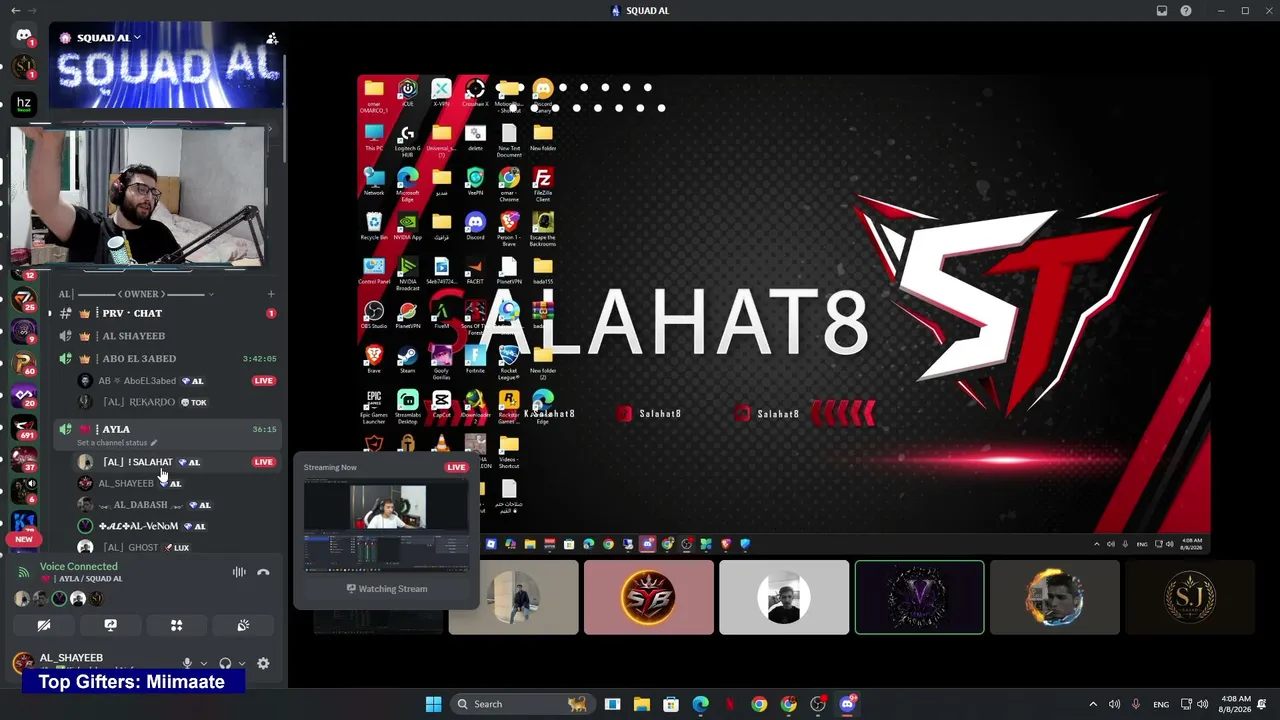Click the invite people icon beside SQUAD AL
This screenshot has height=720, width=1280.
click(x=272, y=38)
